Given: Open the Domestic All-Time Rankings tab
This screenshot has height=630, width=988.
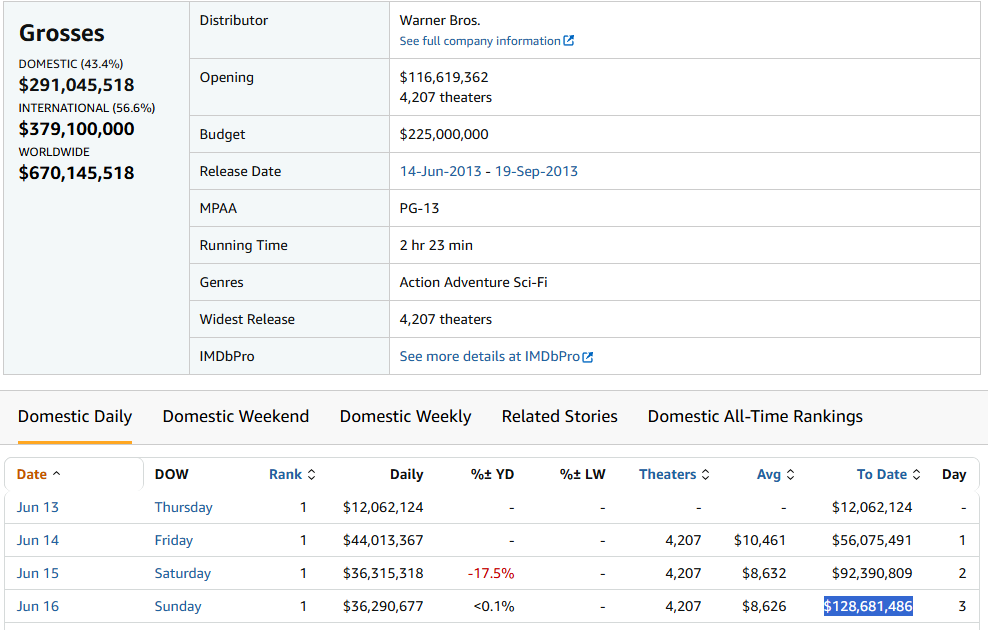Looking at the screenshot, I should [x=755, y=416].
